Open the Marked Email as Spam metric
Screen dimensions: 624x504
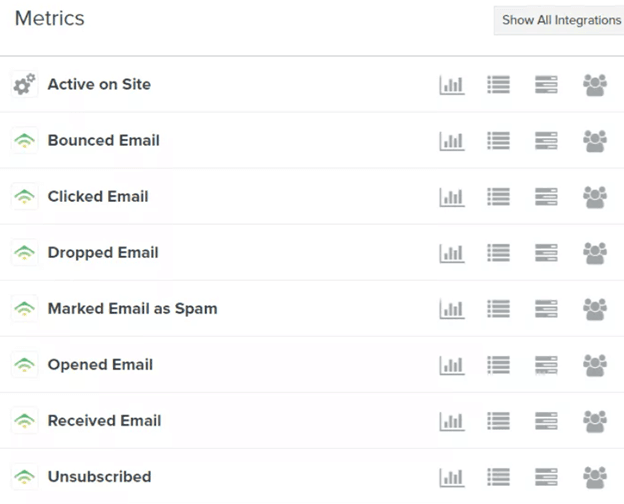tap(133, 309)
